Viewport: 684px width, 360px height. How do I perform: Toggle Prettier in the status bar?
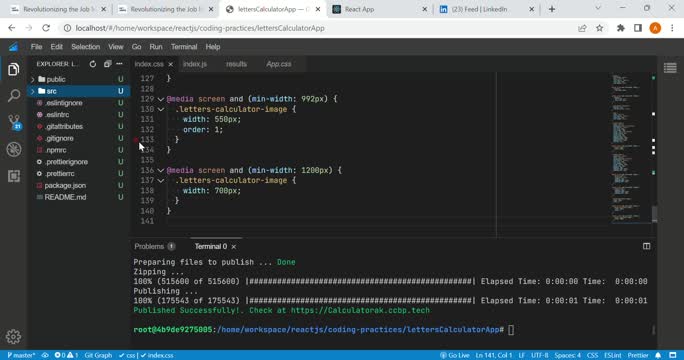[638, 355]
